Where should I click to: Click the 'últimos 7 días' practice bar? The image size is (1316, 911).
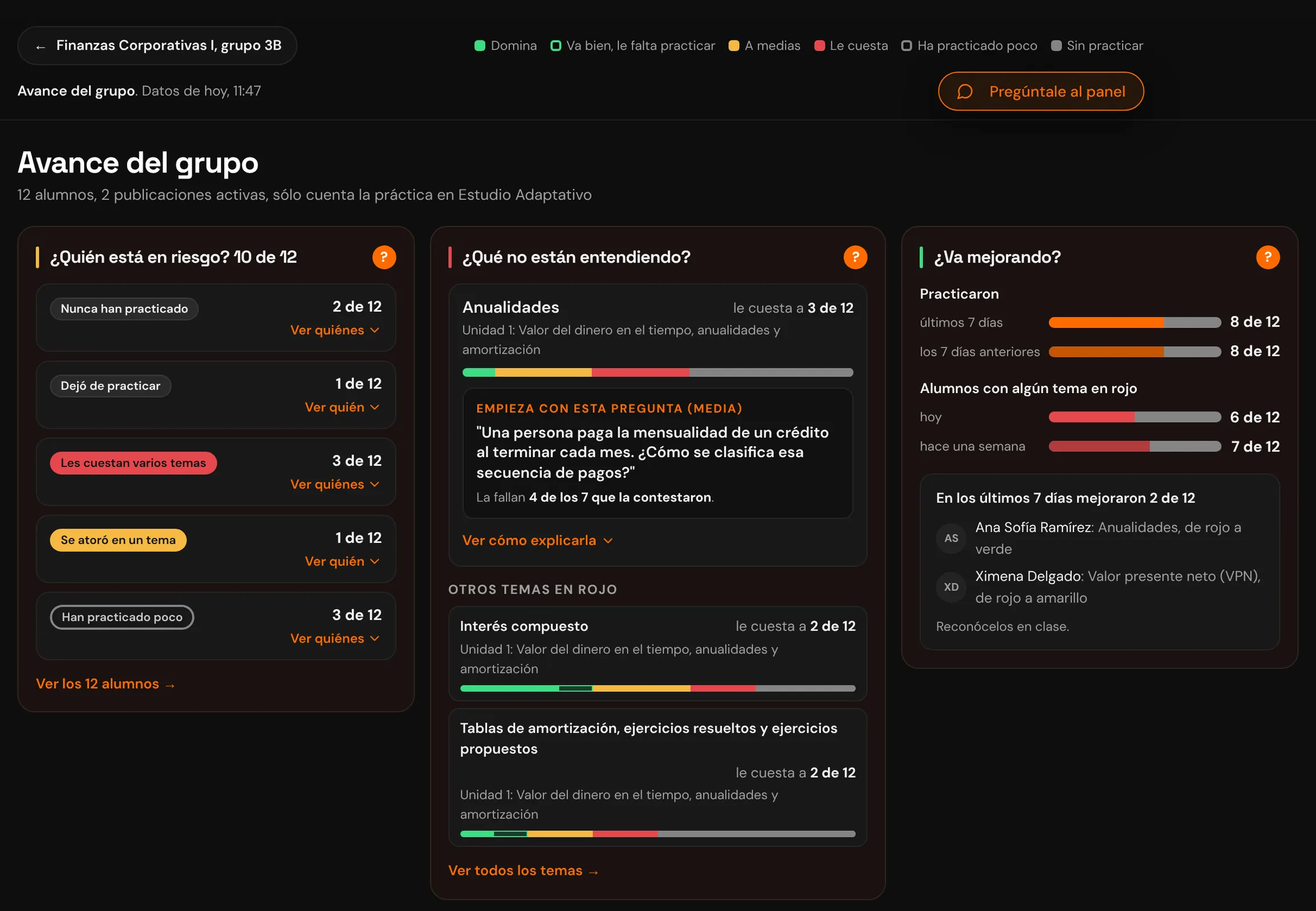tap(1135, 323)
